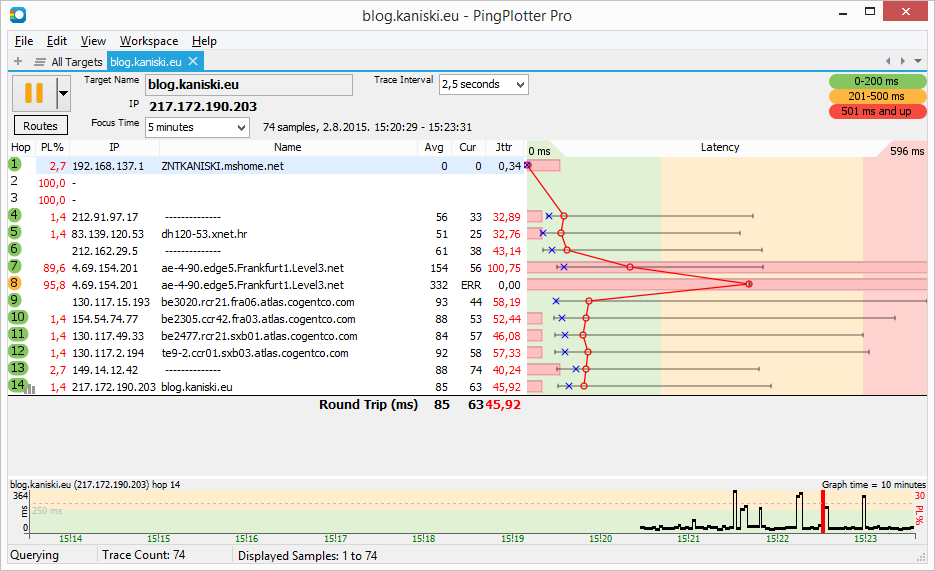
Task: Click hop 14 green number icon
Action: tap(17, 385)
